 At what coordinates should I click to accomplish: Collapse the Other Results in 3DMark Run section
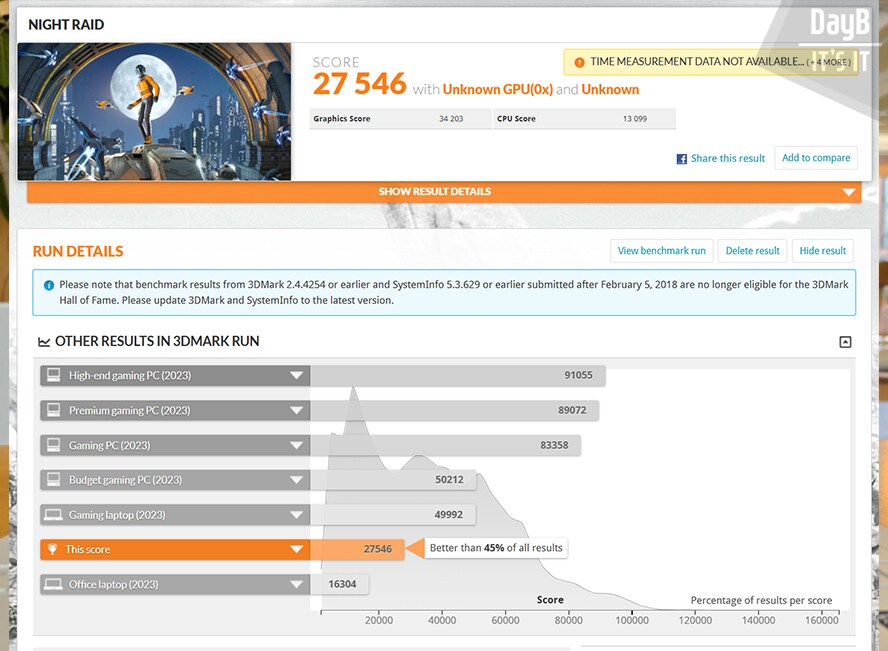tap(845, 342)
